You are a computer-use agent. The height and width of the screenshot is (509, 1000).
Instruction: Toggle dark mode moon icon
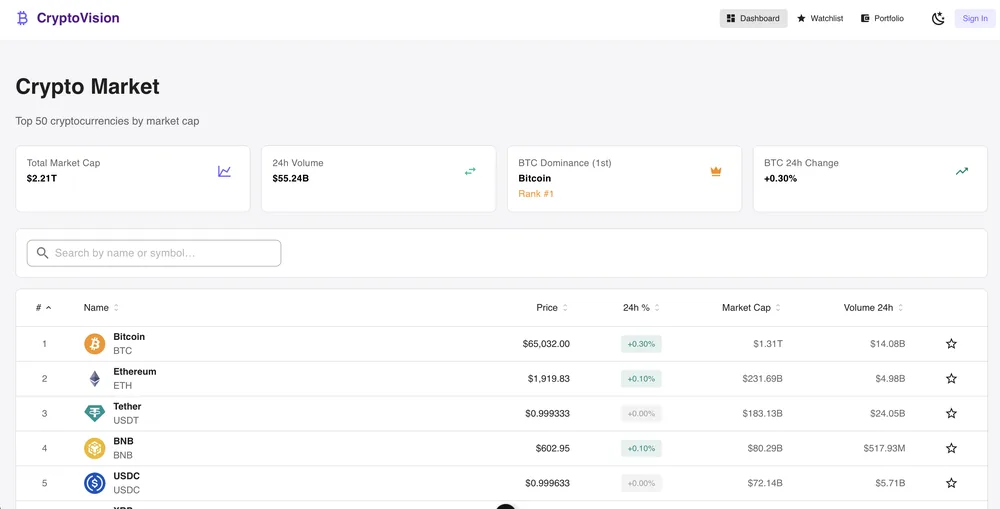click(x=938, y=18)
